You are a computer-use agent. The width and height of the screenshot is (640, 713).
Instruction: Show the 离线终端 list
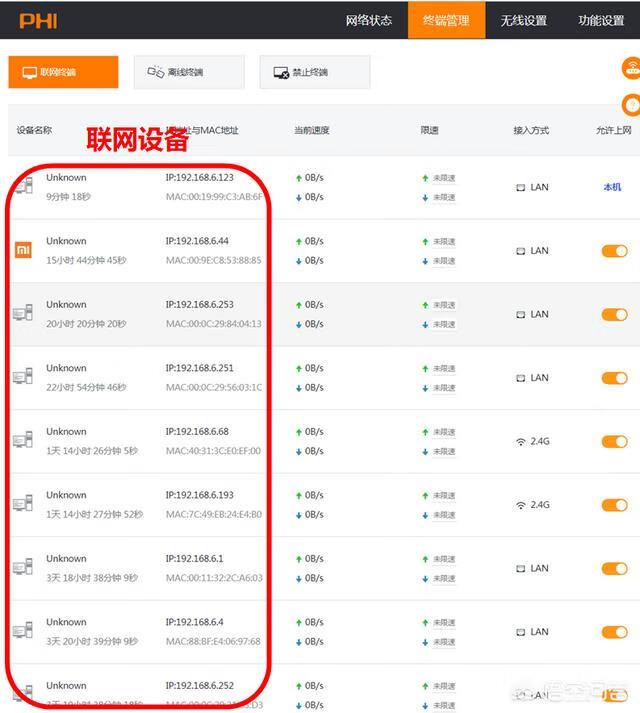(x=188, y=72)
